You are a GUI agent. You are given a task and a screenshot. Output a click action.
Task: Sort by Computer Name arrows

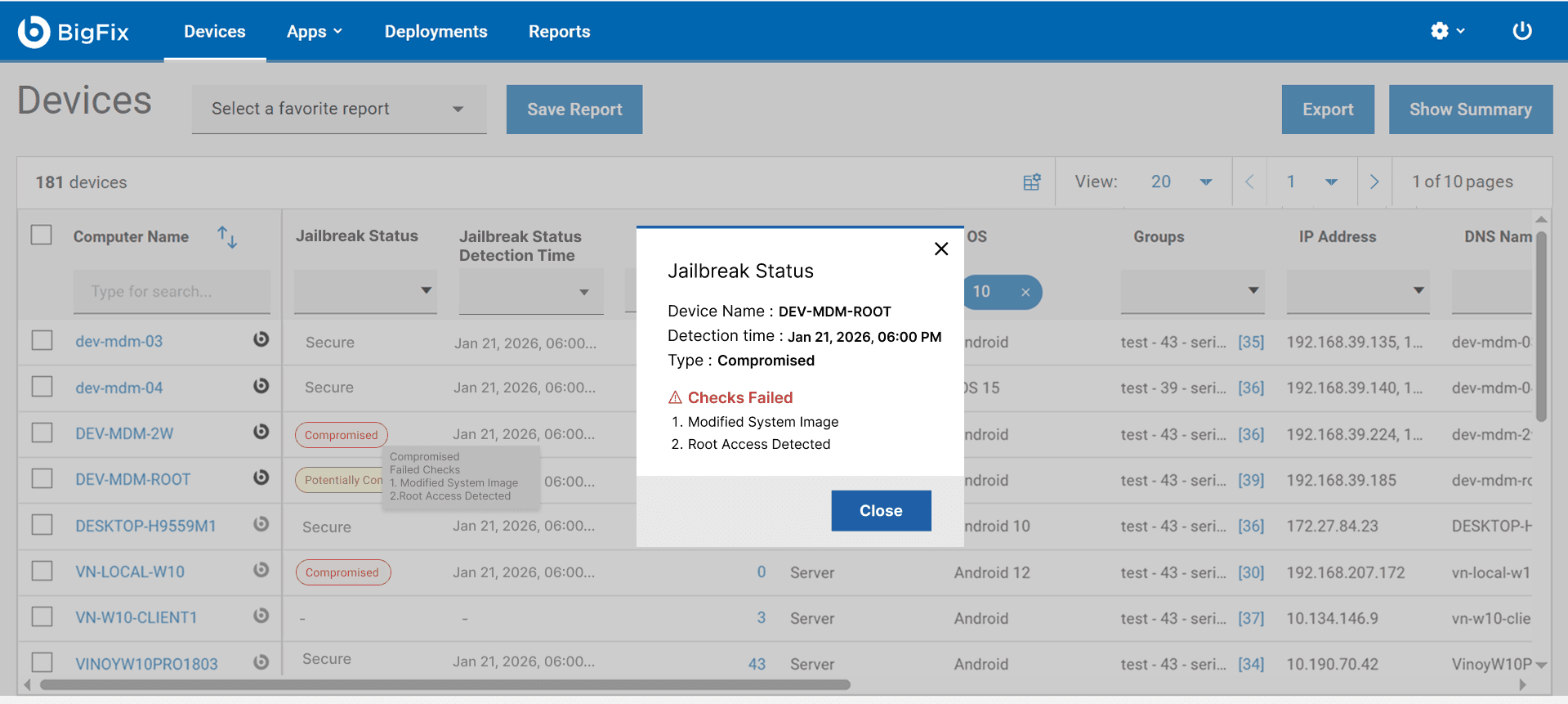pos(227,237)
